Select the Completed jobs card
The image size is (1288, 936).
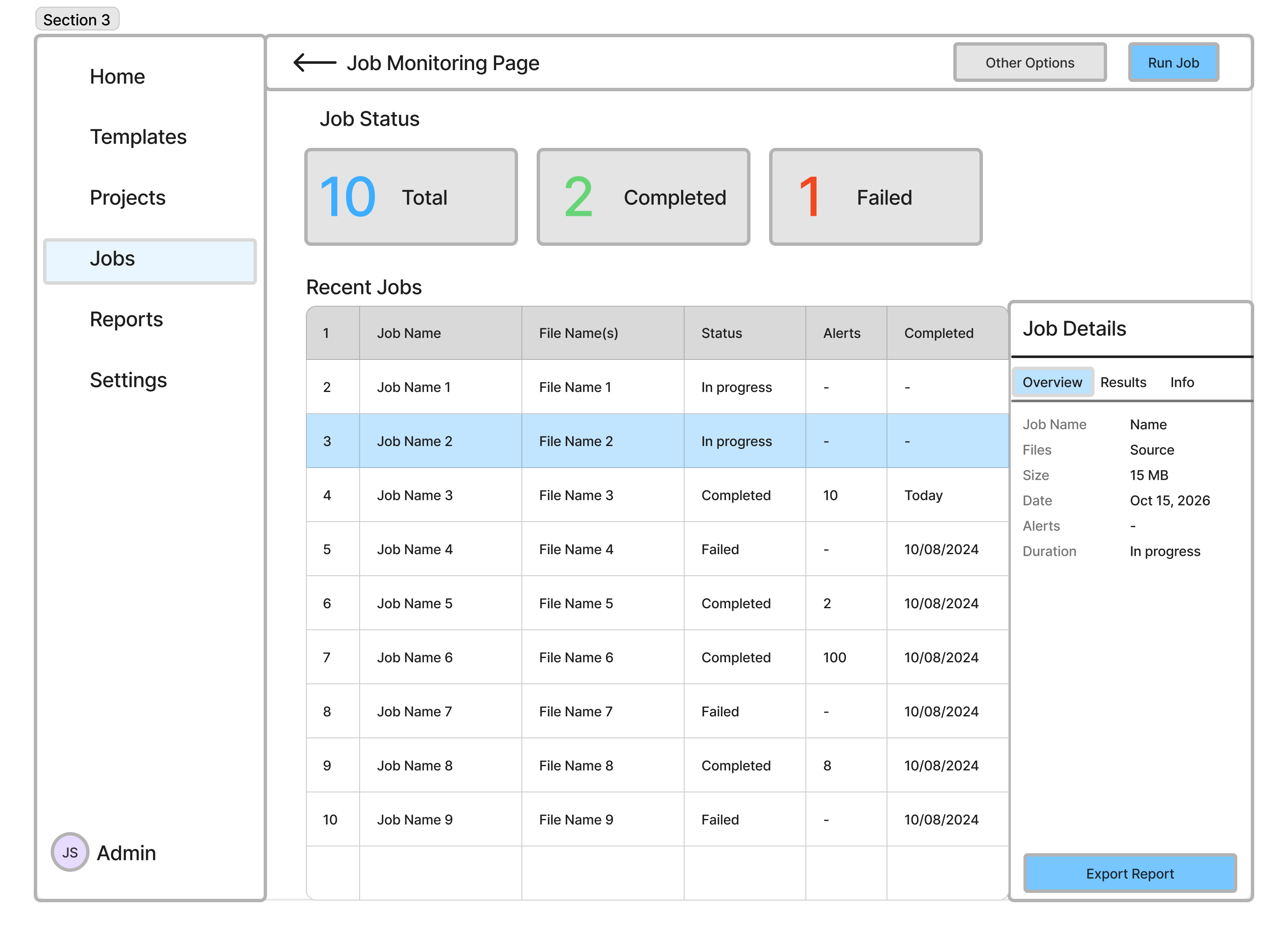click(643, 197)
